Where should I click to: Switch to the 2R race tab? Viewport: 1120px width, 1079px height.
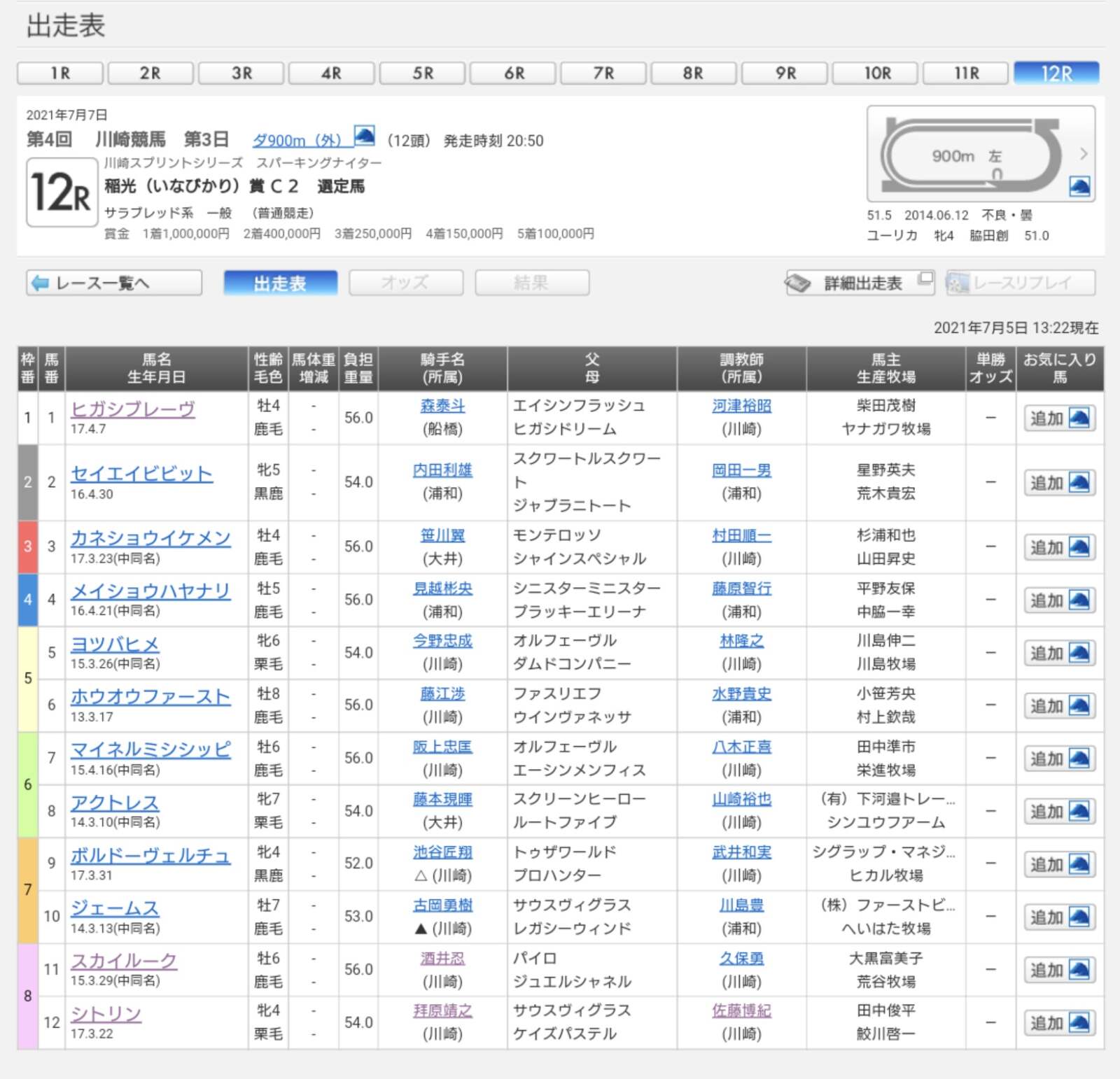click(x=150, y=73)
